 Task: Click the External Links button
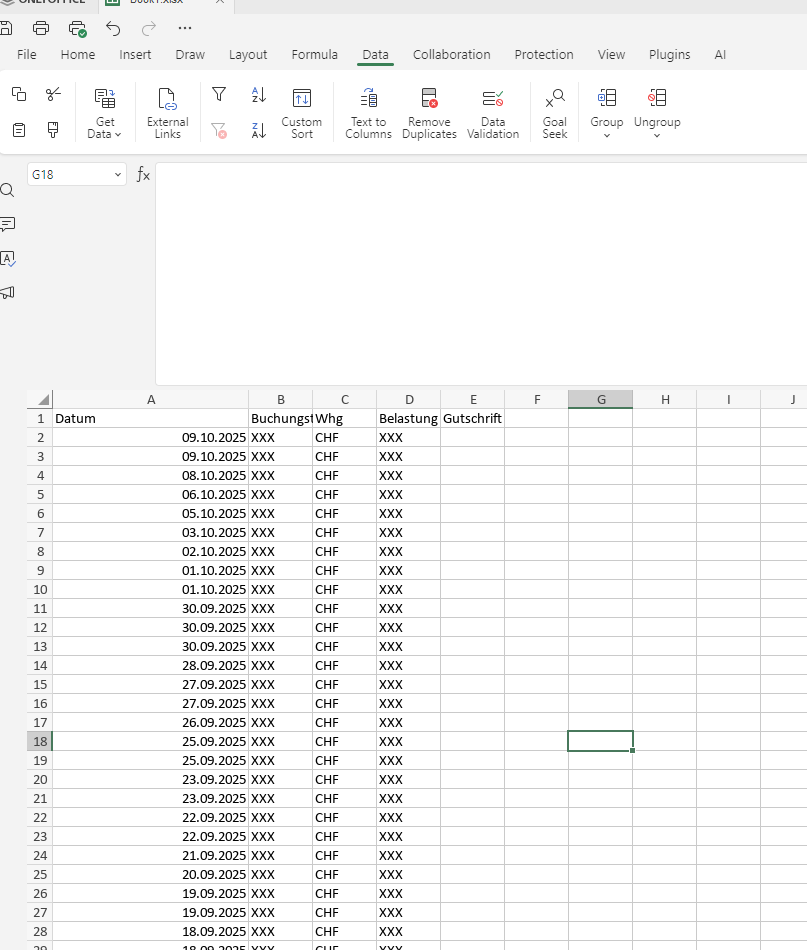click(167, 112)
